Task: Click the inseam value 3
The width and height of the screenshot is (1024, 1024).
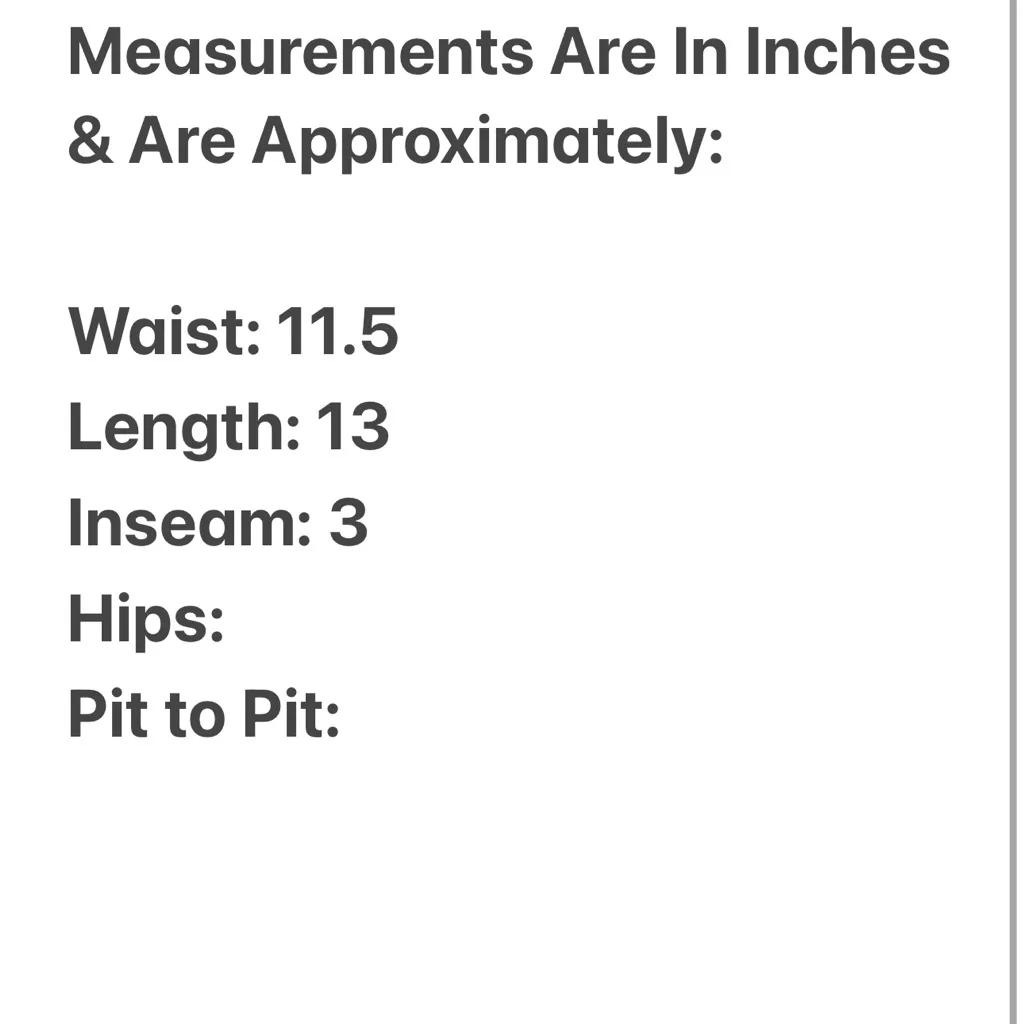Action: point(349,523)
